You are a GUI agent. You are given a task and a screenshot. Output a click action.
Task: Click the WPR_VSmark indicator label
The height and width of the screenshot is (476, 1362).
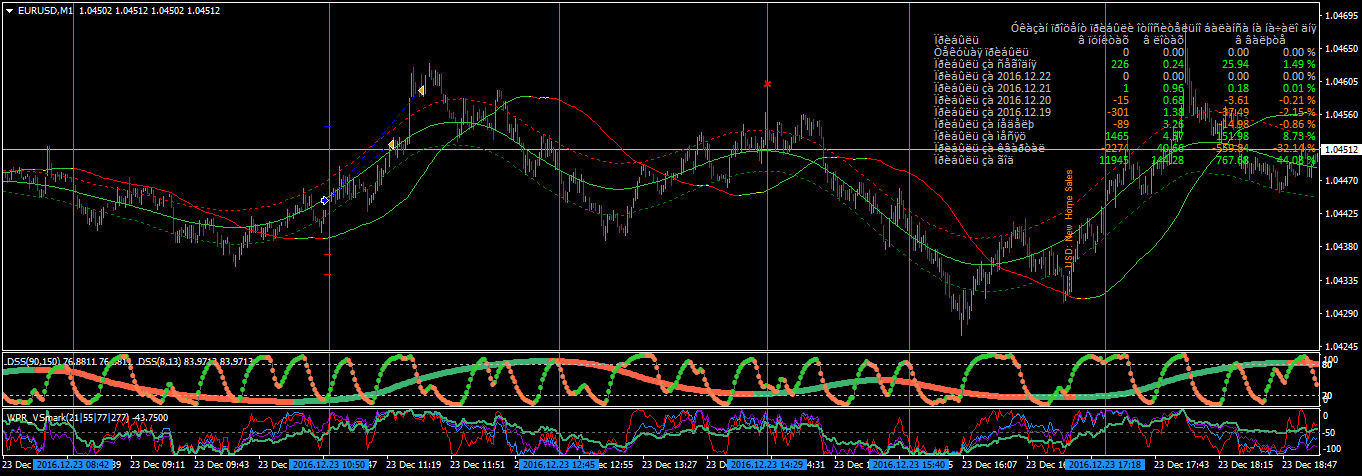tap(86, 417)
